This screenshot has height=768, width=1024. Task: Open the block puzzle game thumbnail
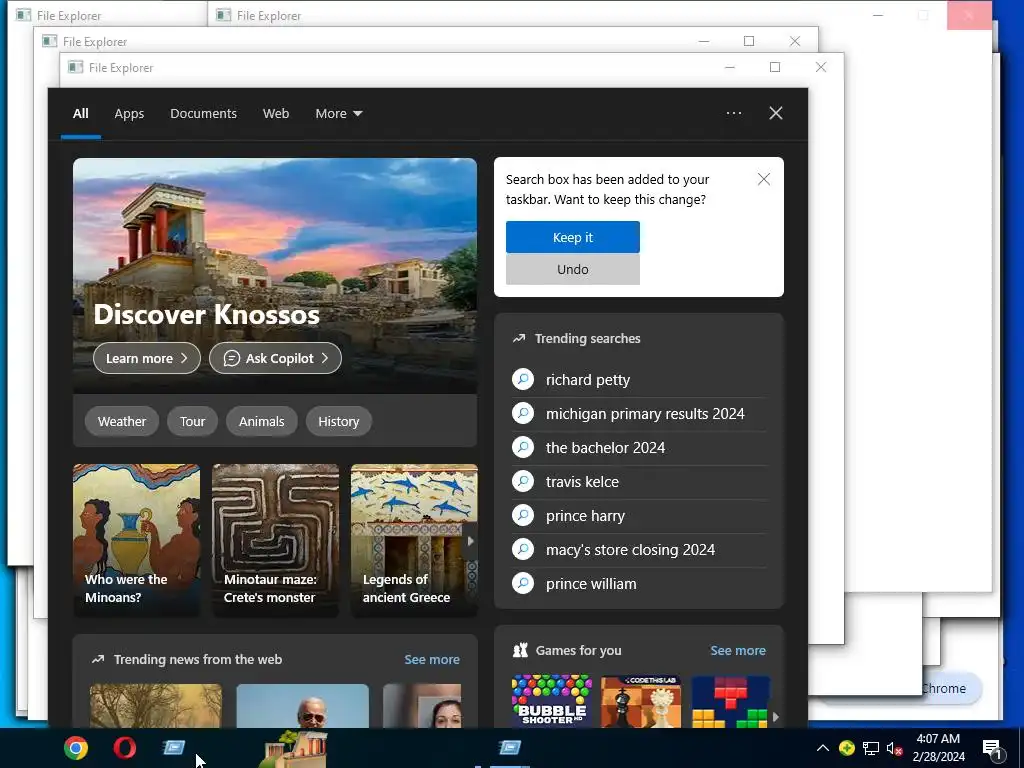pyautogui.click(x=731, y=701)
